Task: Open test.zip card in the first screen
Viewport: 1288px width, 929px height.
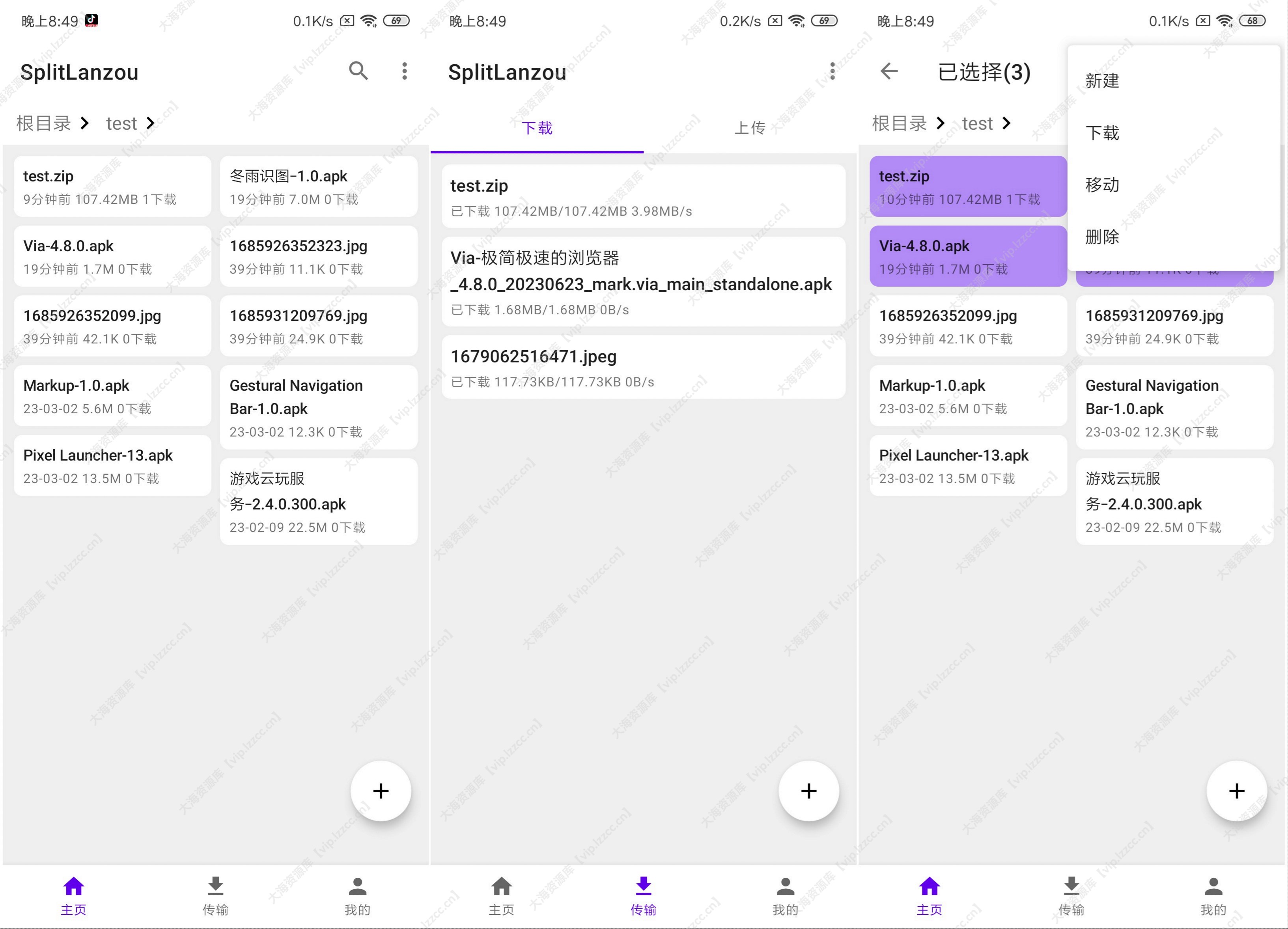Action: tap(112, 186)
